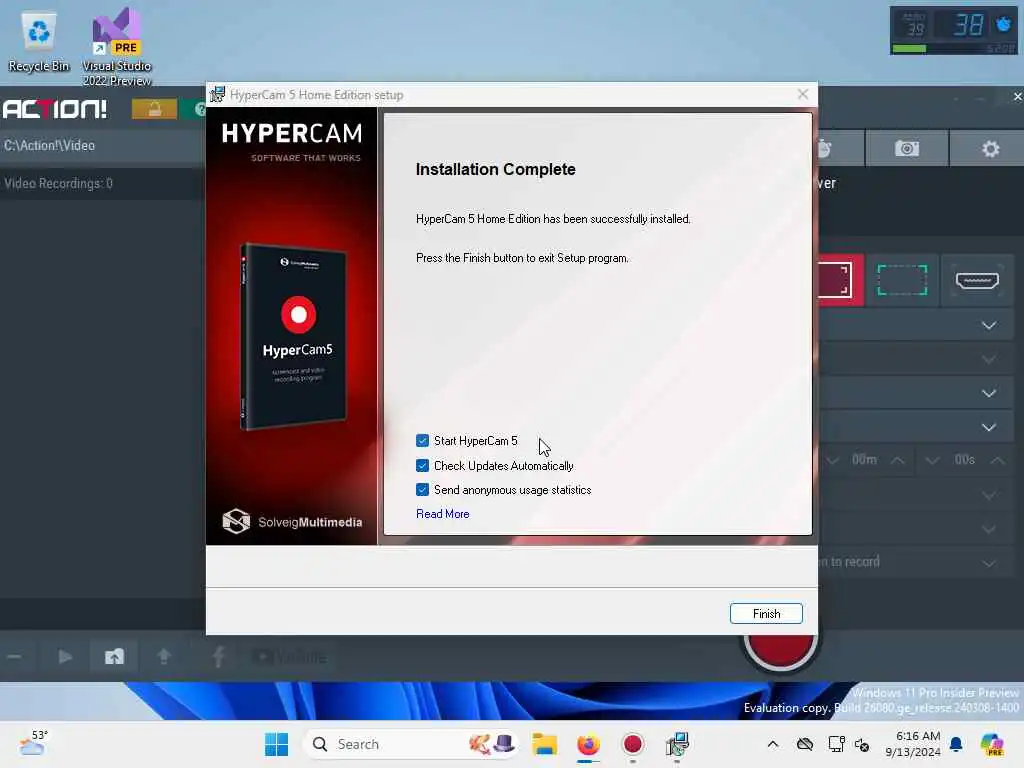The height and width of the screenshot is (768, 1024).
Task: Expand the third Action! dropdown below recording modes
Action: (989, 393)
